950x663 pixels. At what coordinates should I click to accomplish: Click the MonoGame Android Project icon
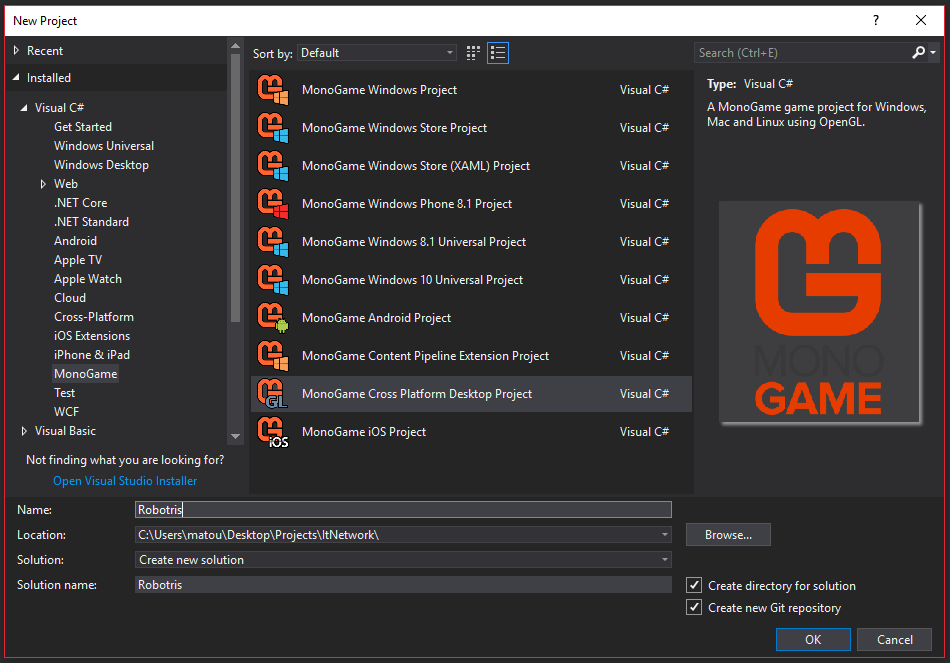(x=272, y=318)
